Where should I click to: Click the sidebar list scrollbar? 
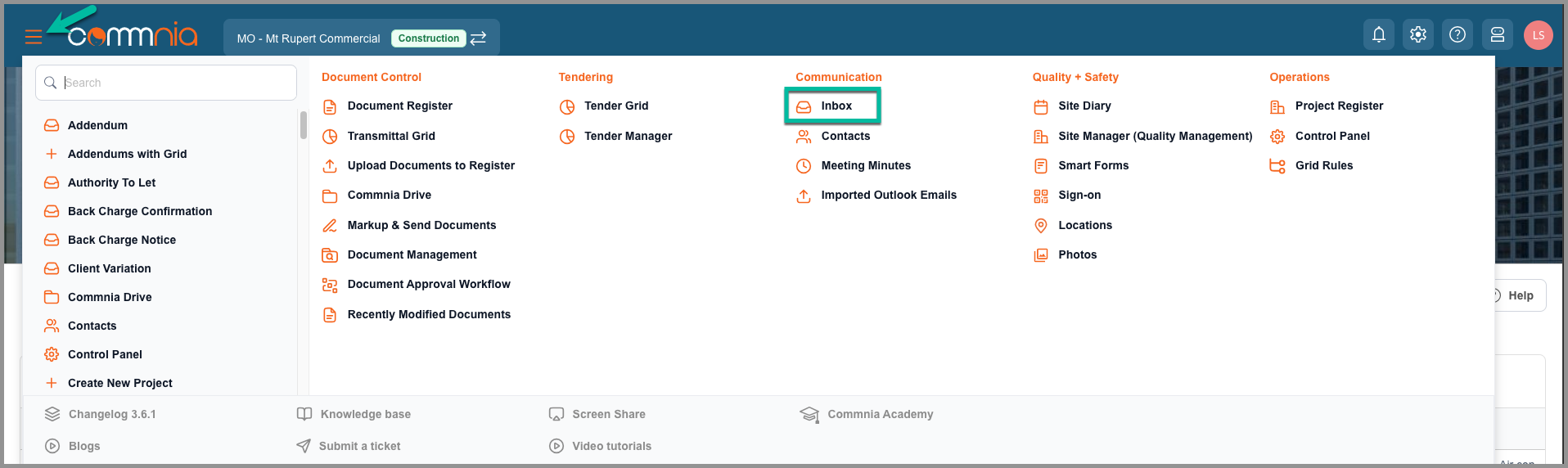304,125
